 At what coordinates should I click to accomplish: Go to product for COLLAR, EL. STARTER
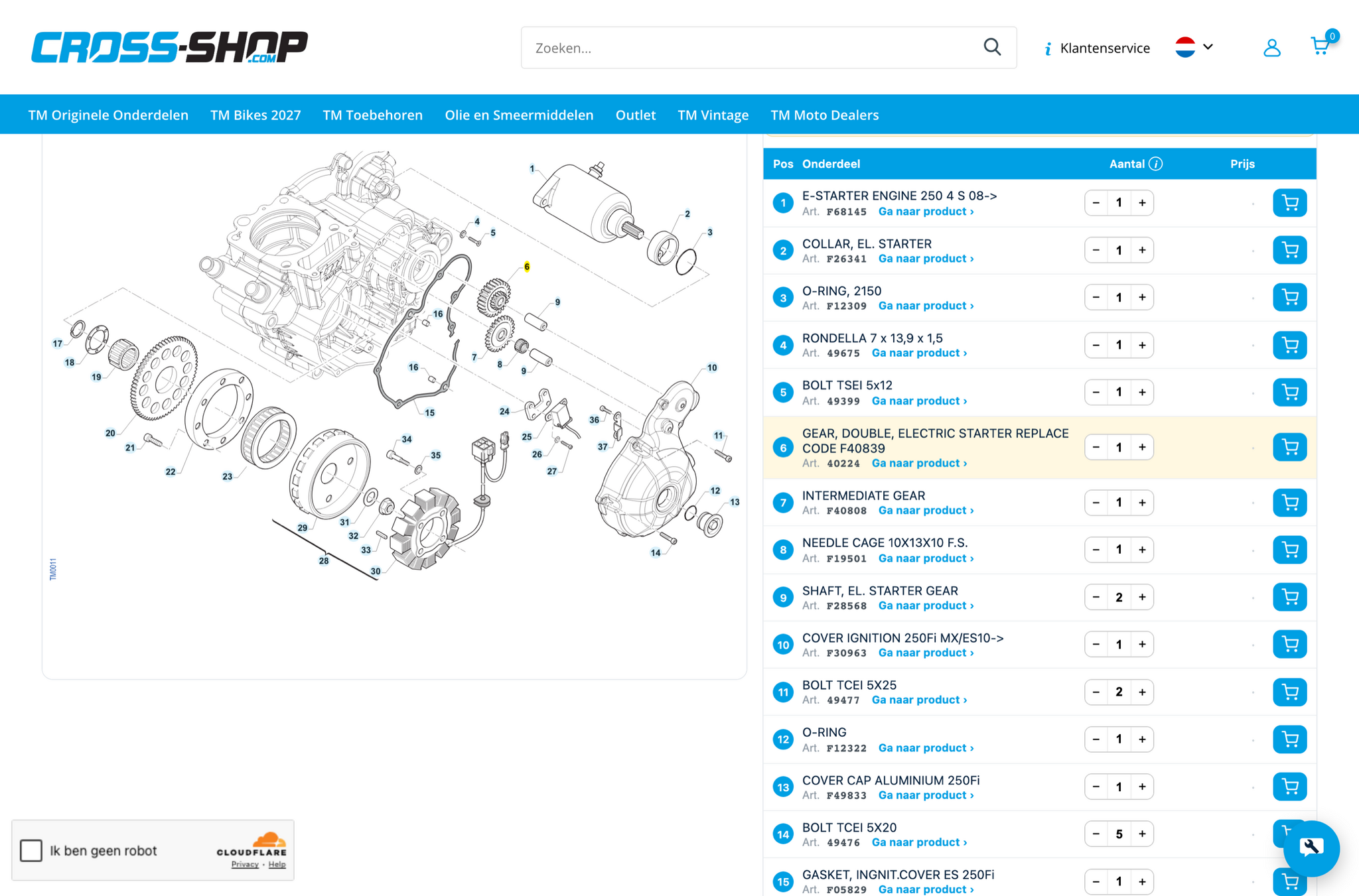click(x=926, y=259)
